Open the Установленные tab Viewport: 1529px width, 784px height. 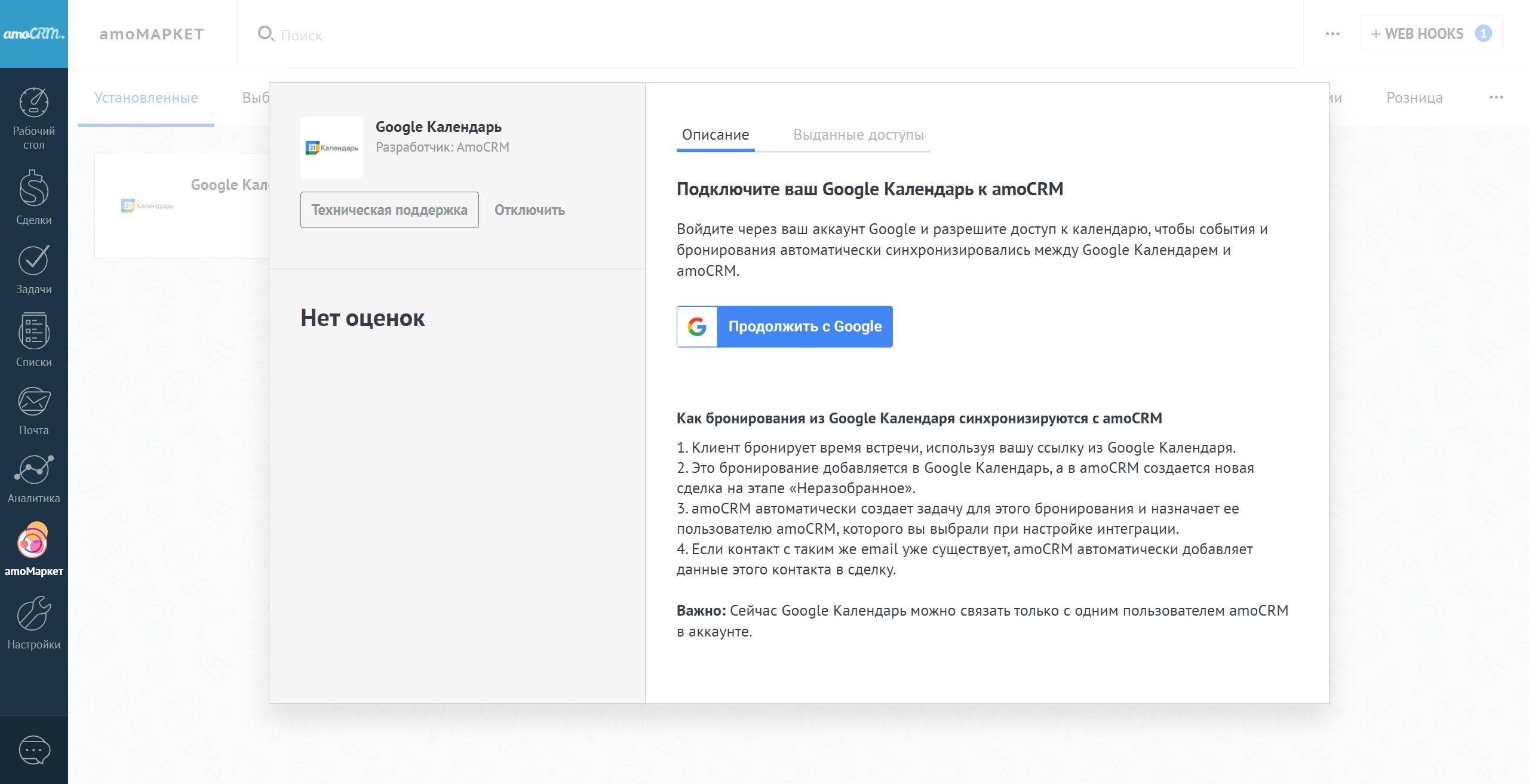(x=146, y=98)
